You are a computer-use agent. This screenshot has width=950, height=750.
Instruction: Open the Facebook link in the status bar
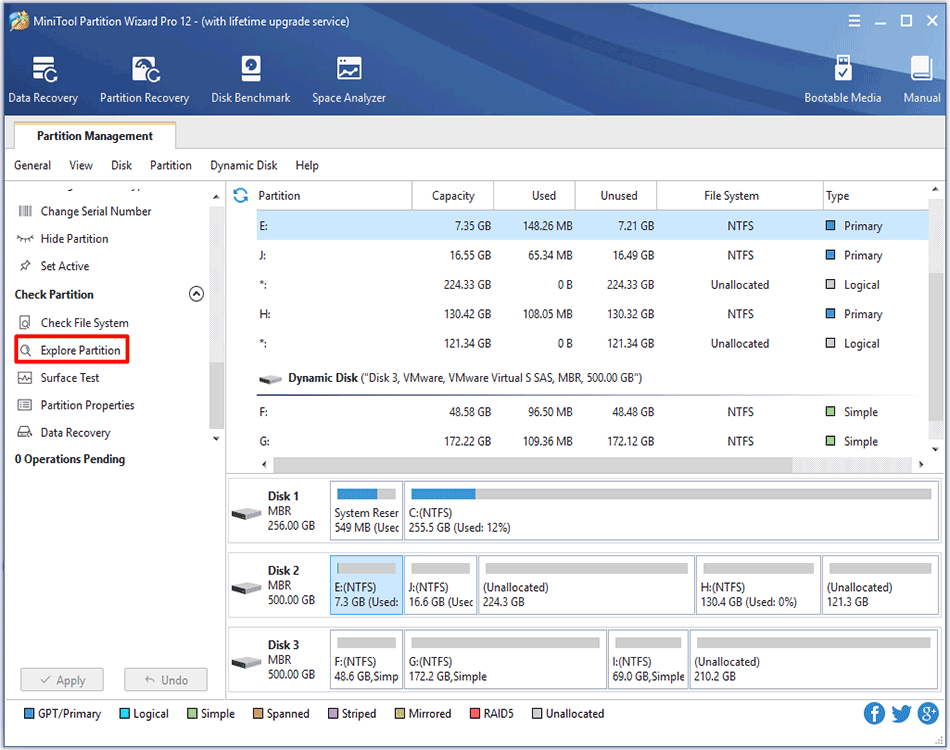[x=874, y=713]
